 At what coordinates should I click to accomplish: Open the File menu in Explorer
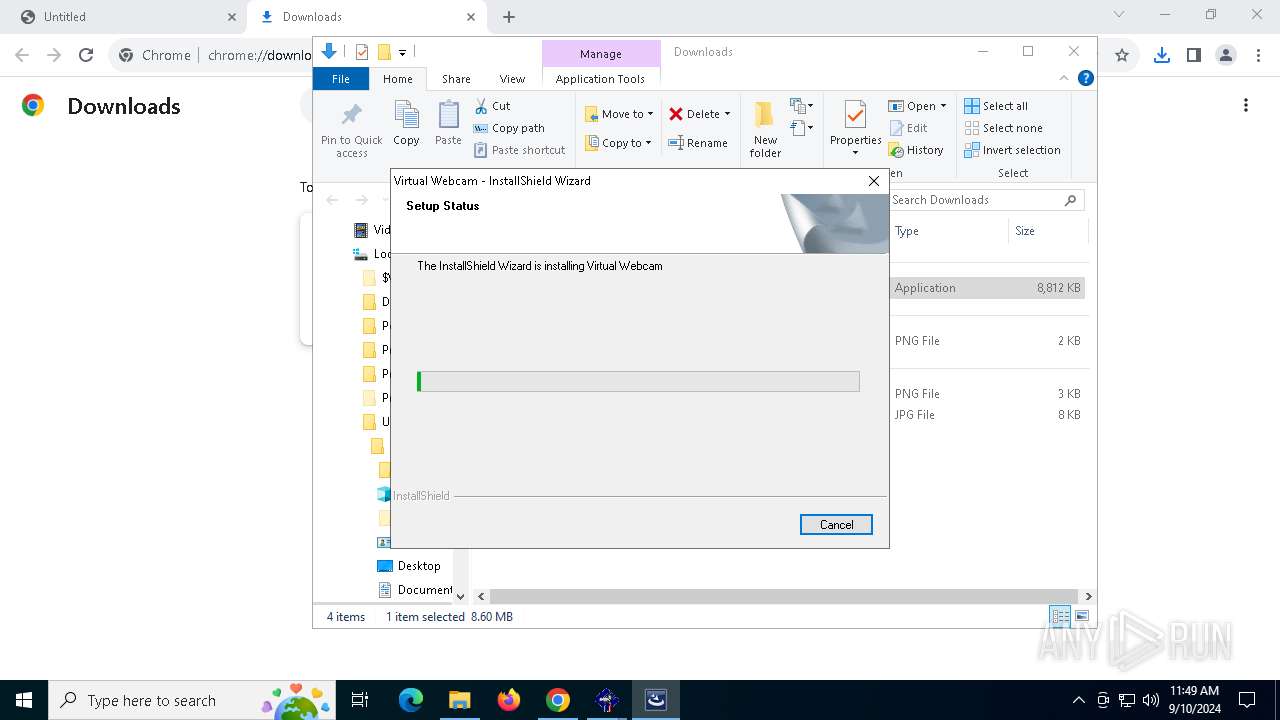(x=341, y=79)
